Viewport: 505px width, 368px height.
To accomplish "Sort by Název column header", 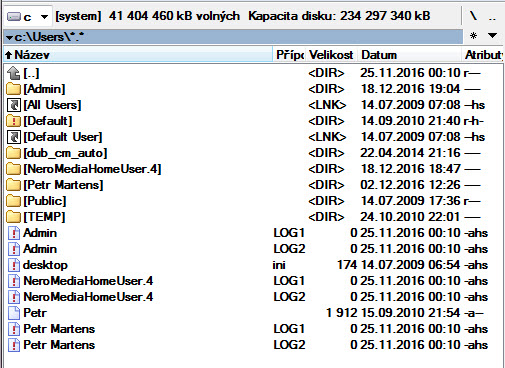I will click(138, 55).
